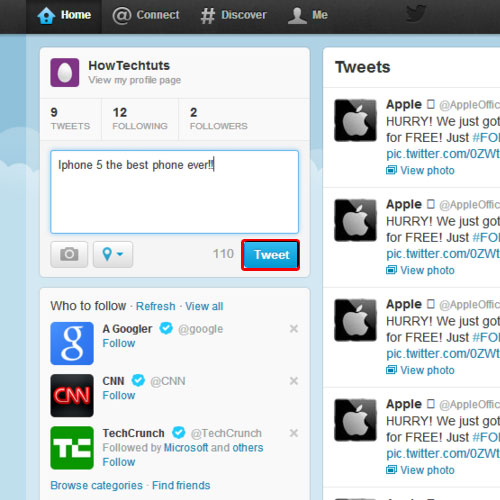This screenshot has width=500, height=500.
Task: Click the Twitter bird logo in the navbar
Action: point(416,14)
